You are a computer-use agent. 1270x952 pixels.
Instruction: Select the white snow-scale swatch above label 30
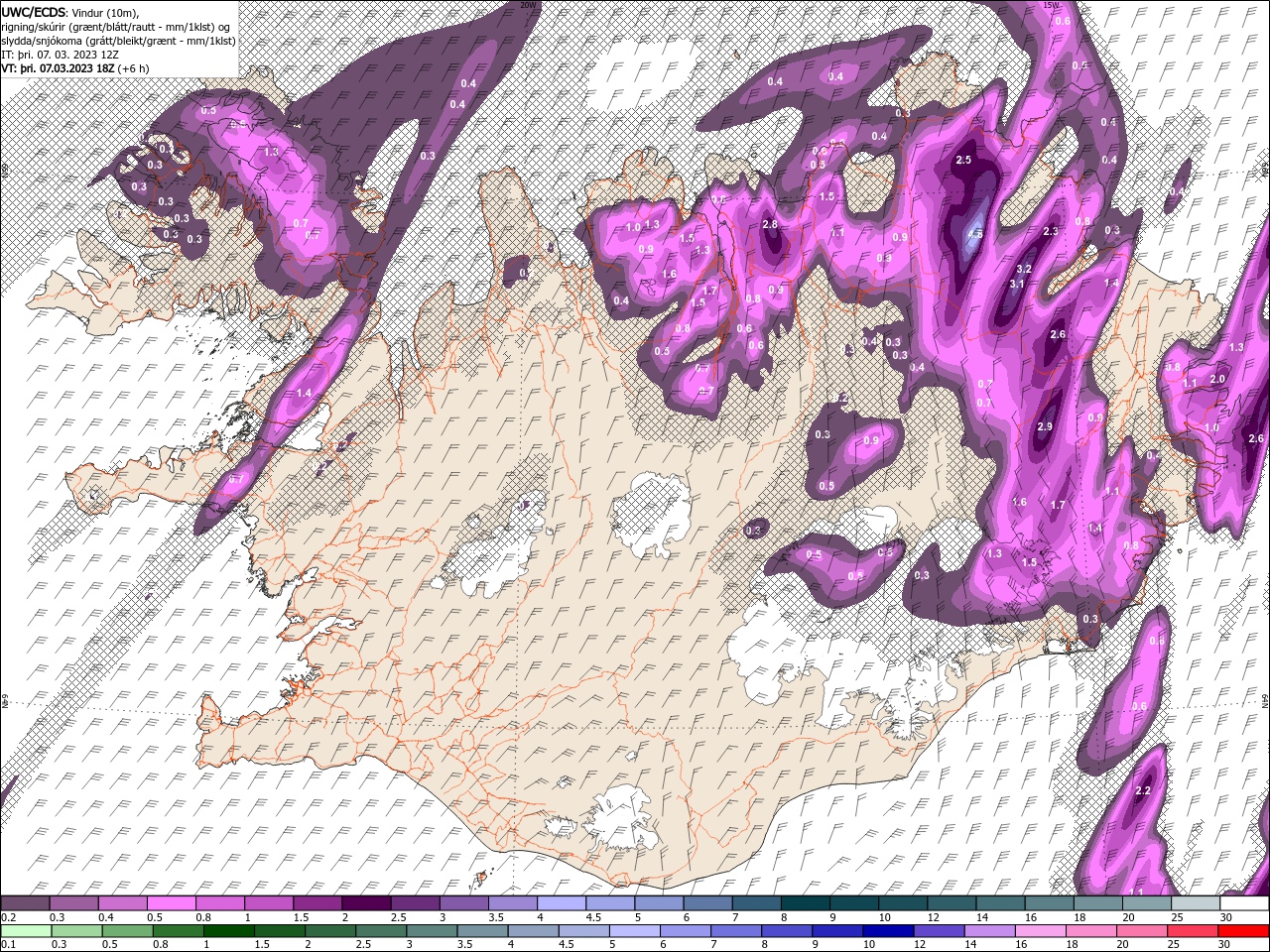tap(1244, 903)
